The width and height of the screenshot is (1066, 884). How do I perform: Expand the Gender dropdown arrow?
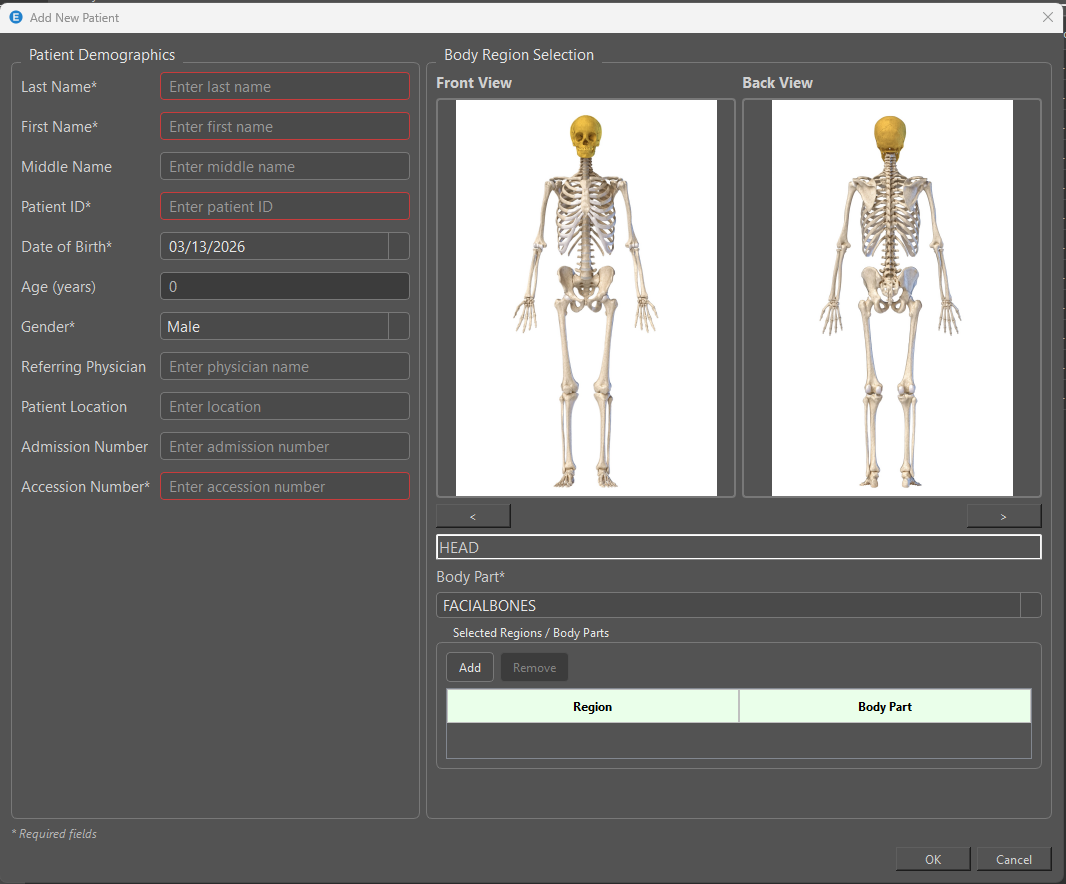398,326
